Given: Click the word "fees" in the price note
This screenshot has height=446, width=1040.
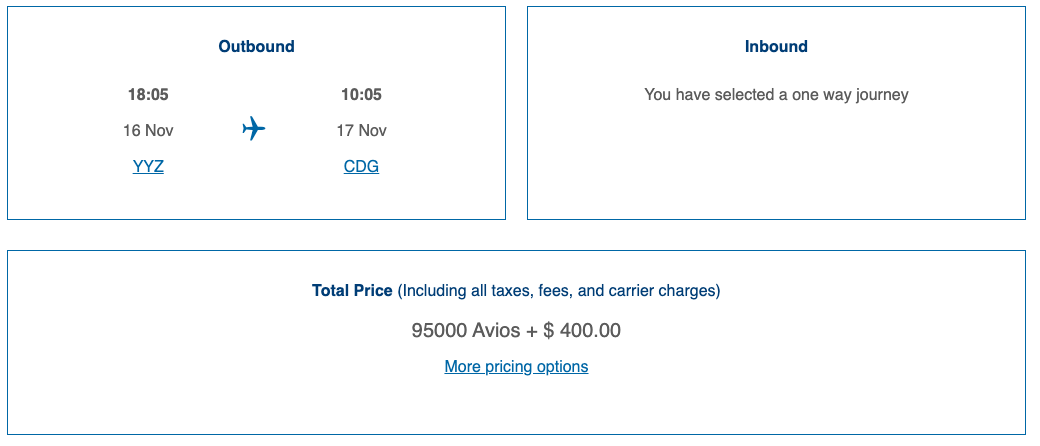Looking at the screenshot, I should [x=556, y=291].
